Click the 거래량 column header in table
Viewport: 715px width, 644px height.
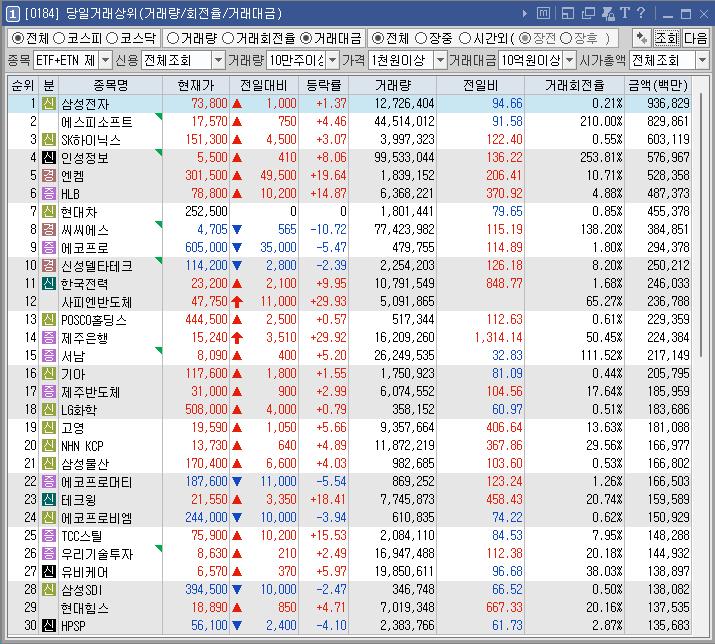click(393, 85)
